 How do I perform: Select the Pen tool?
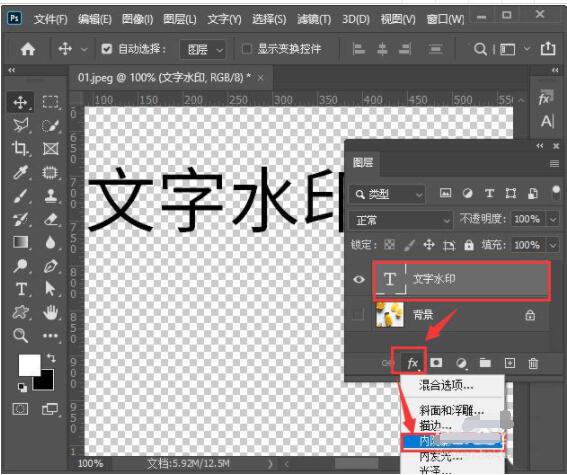[50, 266]
